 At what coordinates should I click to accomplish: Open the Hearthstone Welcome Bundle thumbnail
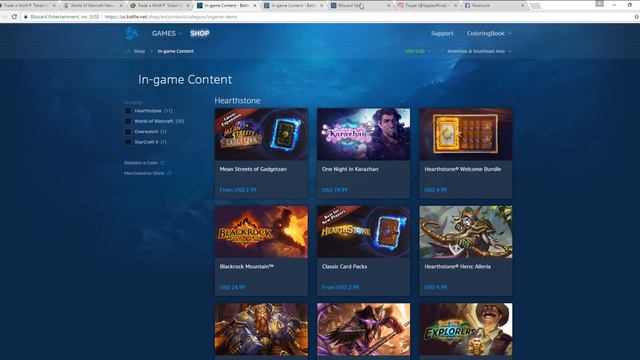(x=466, y=134)
